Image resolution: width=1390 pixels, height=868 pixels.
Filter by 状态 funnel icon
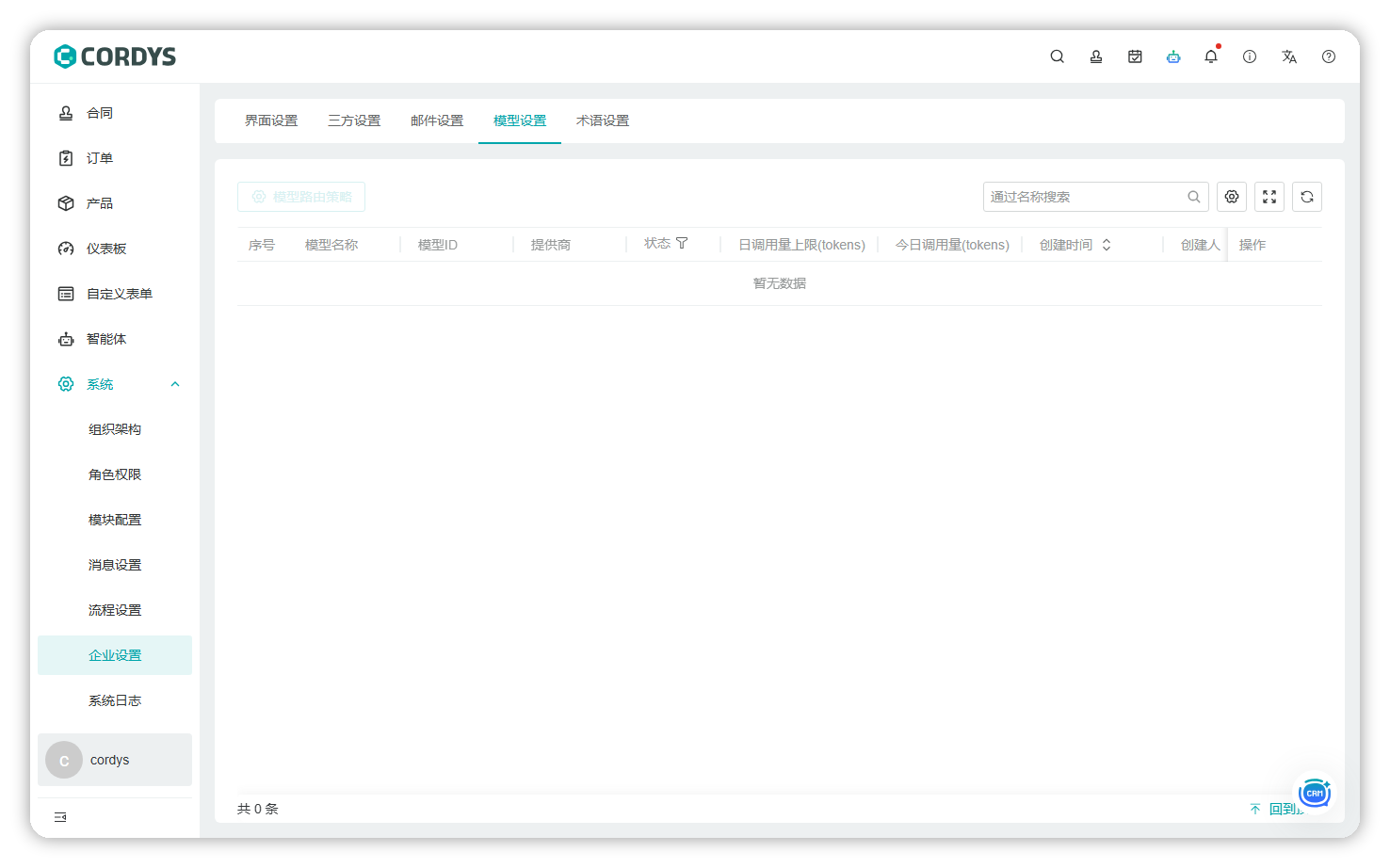pos(682,244)
